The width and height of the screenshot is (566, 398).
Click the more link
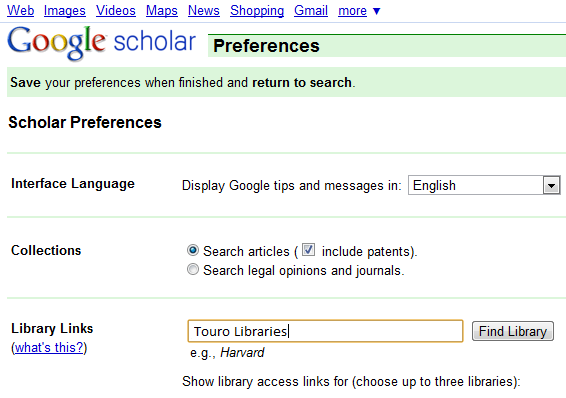click(x=352, y=11)
